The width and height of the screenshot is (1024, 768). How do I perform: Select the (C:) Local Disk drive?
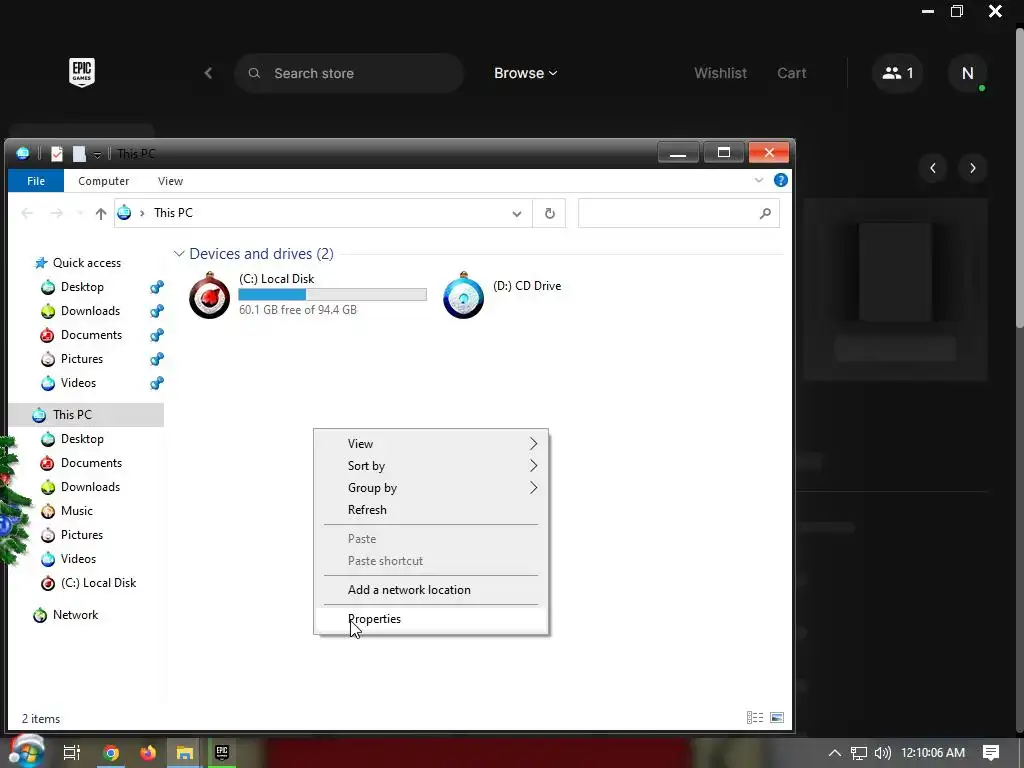click(307, 295)
